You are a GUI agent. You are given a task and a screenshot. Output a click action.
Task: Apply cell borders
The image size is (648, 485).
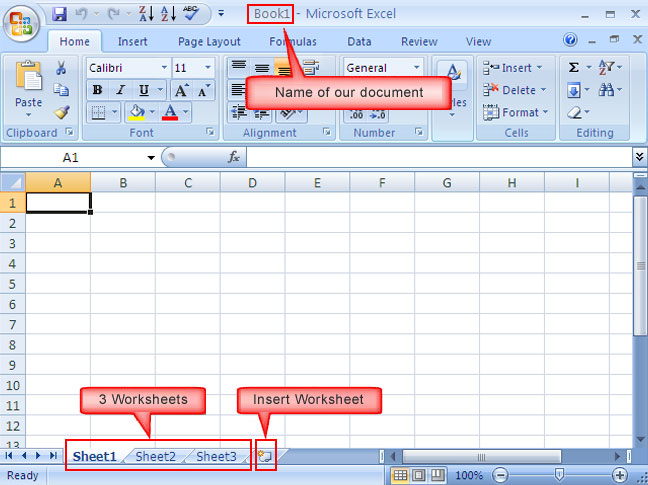98,112
